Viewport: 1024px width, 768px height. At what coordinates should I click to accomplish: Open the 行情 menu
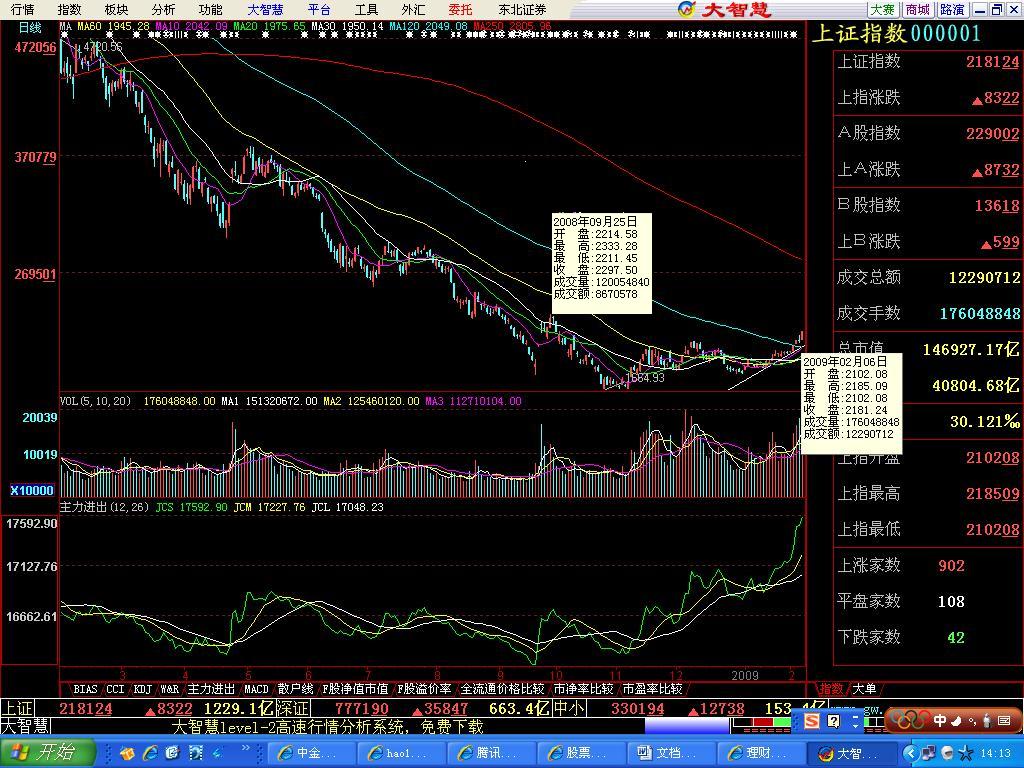[x=22, y=10]
